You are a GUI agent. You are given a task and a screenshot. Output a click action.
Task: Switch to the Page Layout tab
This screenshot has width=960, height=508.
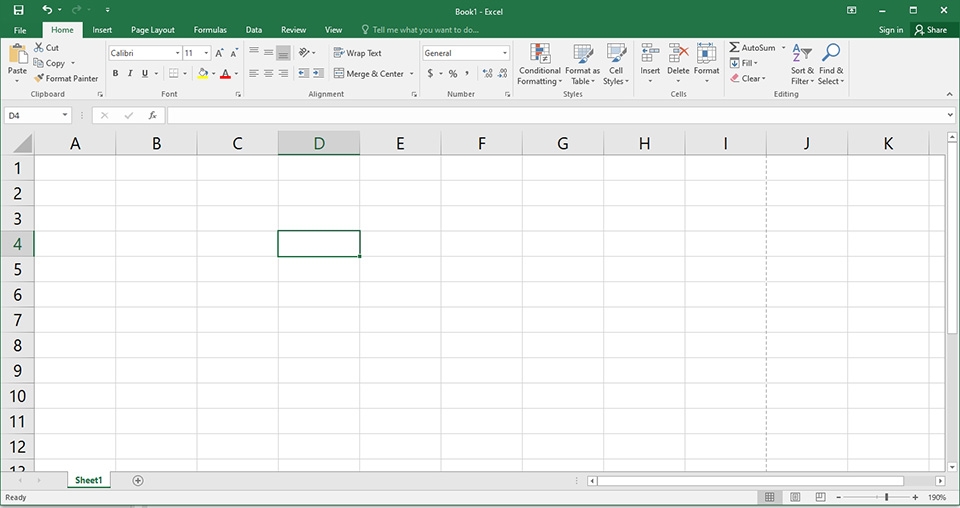coord(152,29)
